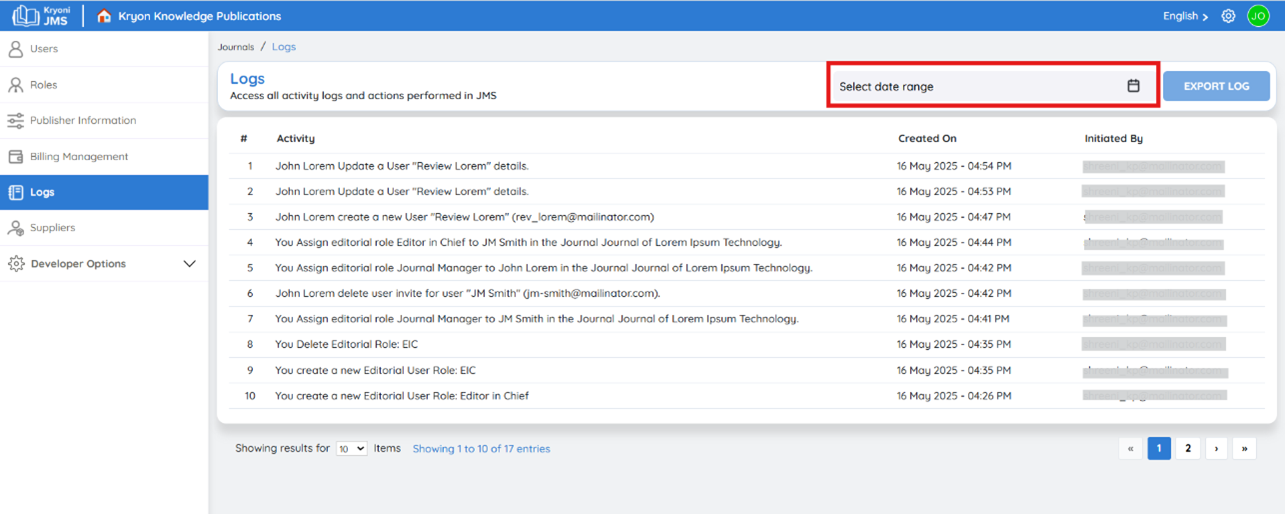Image resolution: width=1285 pixels, height=514 pixels.
Task: Open the settings gear icon in header
Action: [1228, 16]
